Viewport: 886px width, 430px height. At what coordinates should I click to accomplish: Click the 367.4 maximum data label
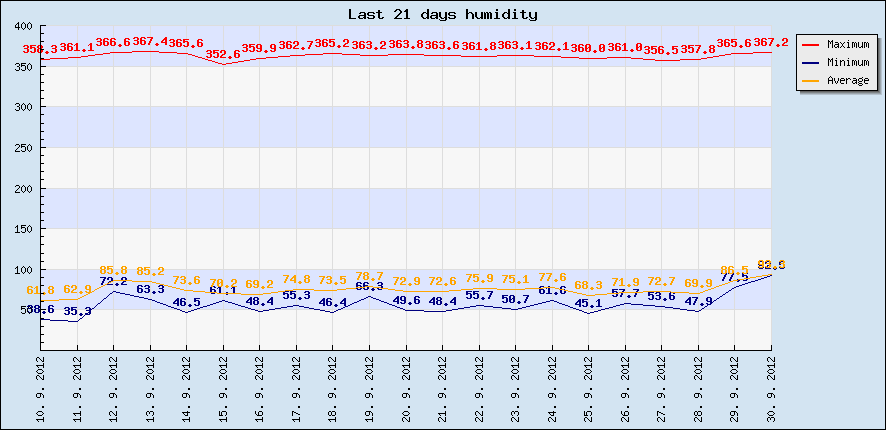150,42
